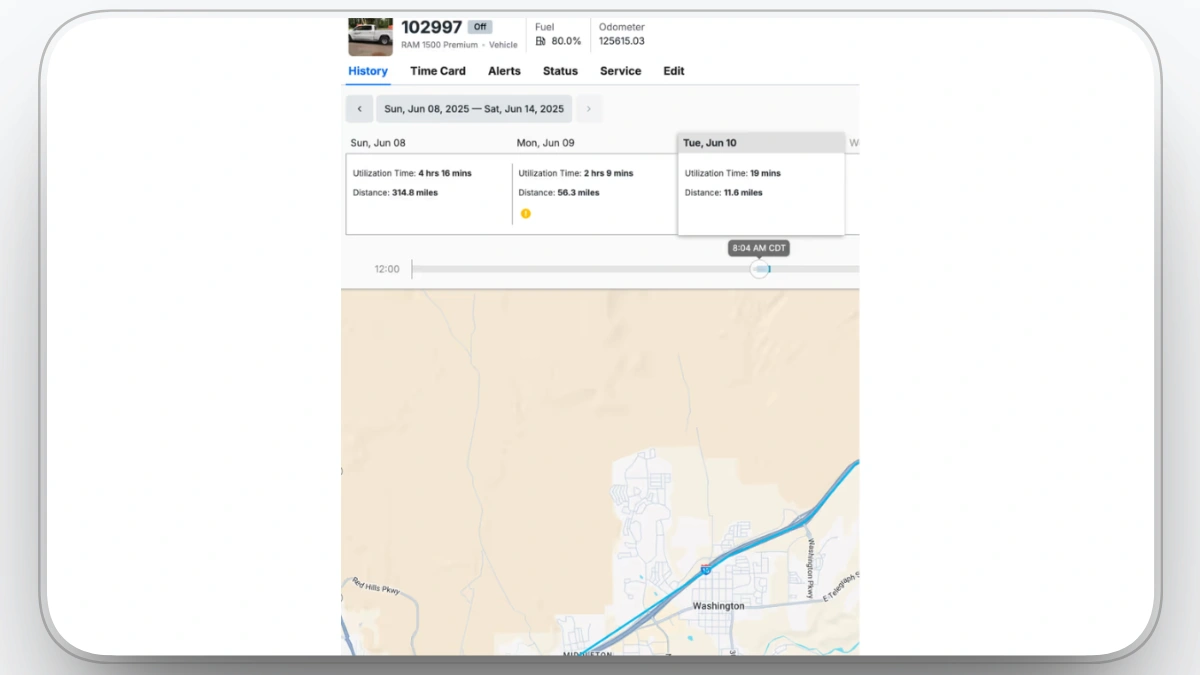Image resolution: width=1200 pixels, height=675 pixels.
Task: Open the Alerts tab
Action: [504, 71]
